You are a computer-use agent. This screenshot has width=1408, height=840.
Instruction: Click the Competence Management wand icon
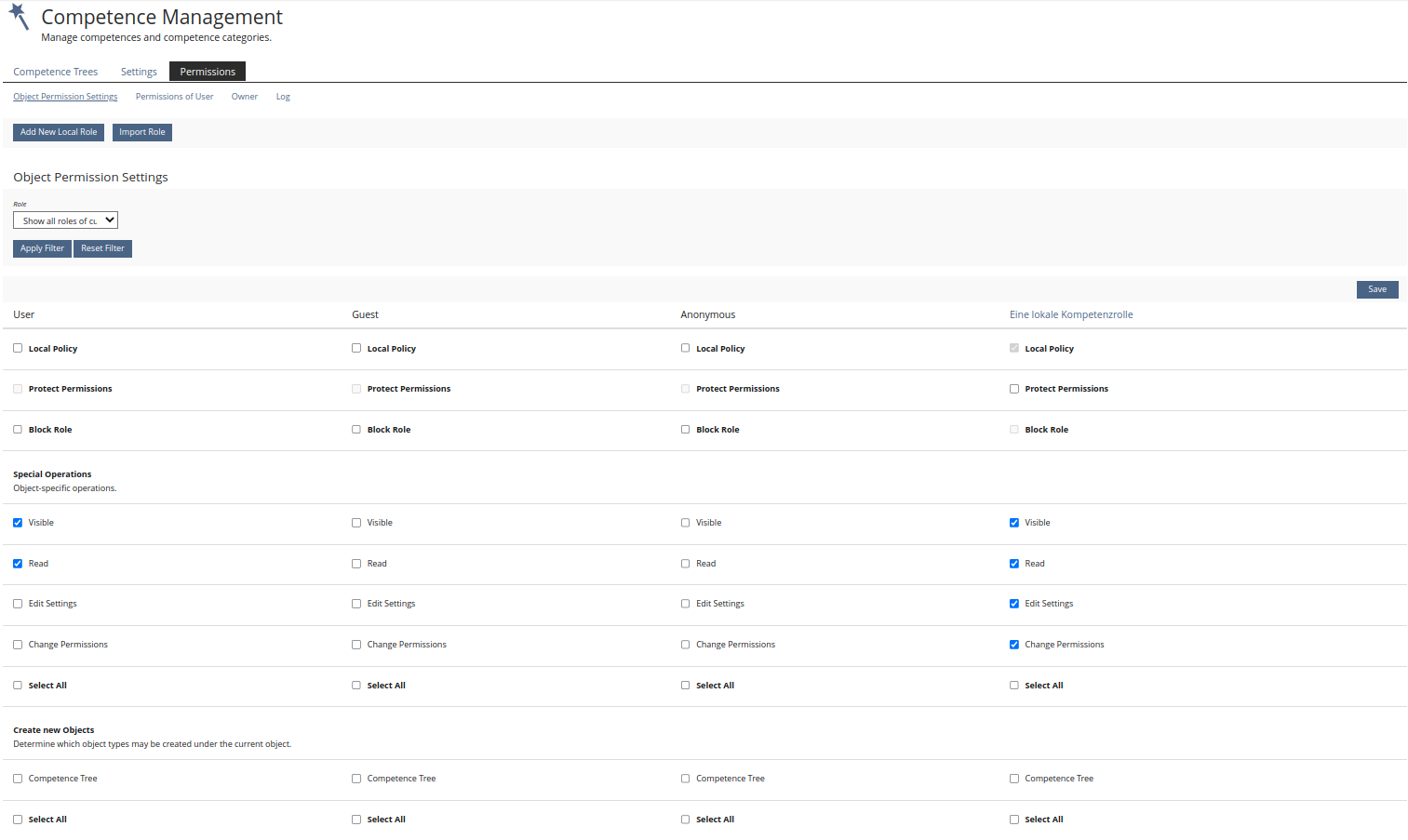click(20, 17)
